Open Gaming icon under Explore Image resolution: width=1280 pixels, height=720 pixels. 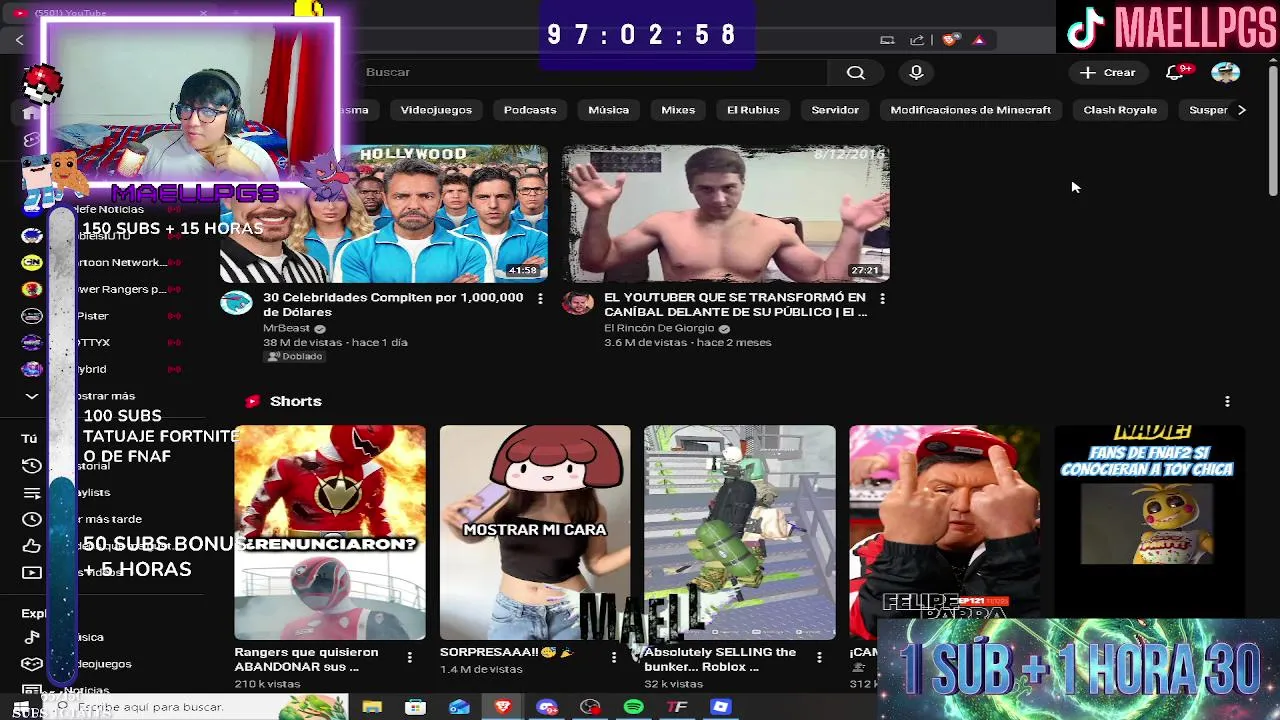click(32, 664)
